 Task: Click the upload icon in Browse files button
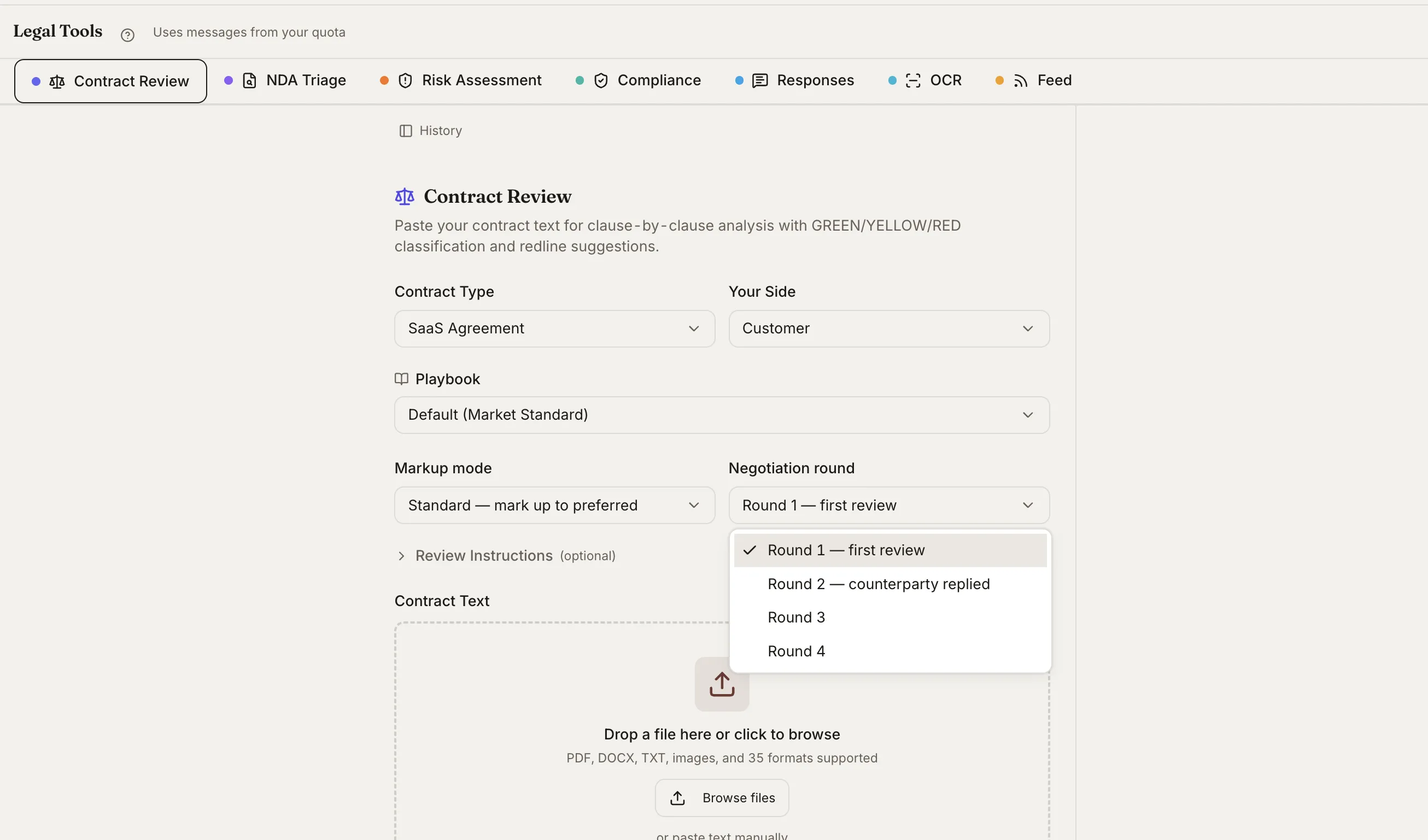(x=678, y=797)
